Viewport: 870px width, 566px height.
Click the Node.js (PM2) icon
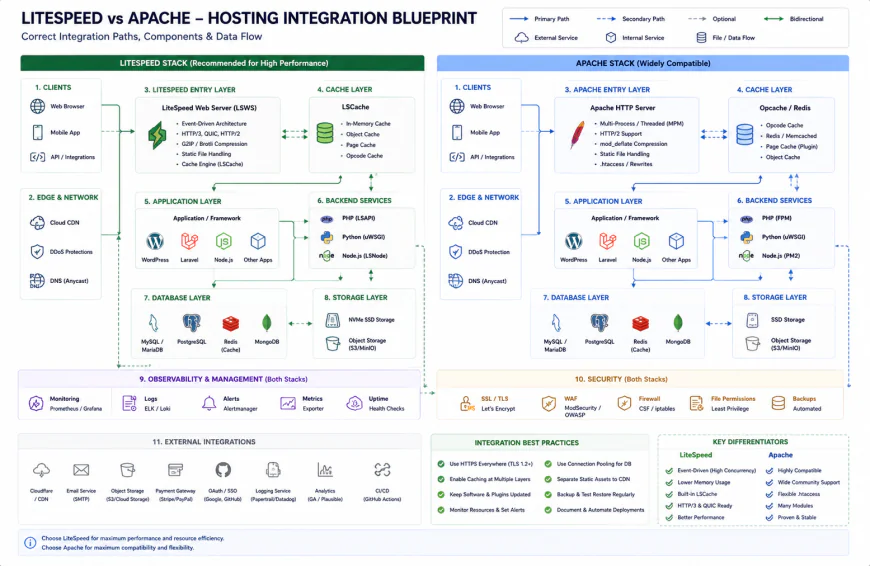746,256
